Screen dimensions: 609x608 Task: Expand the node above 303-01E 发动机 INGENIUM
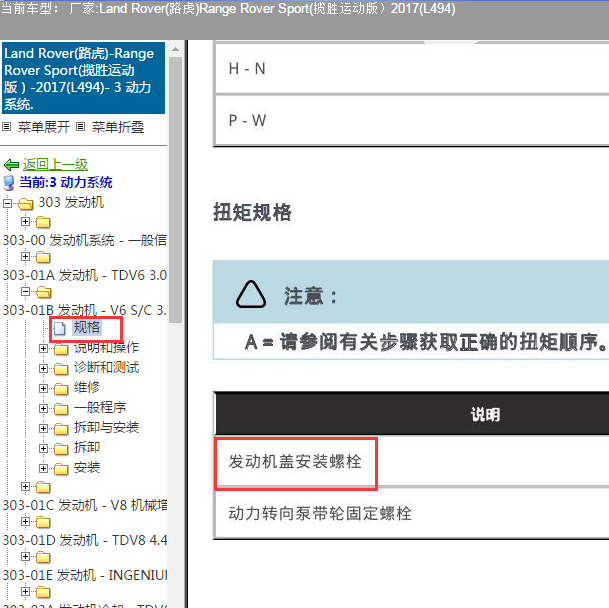tap(25, 556)
